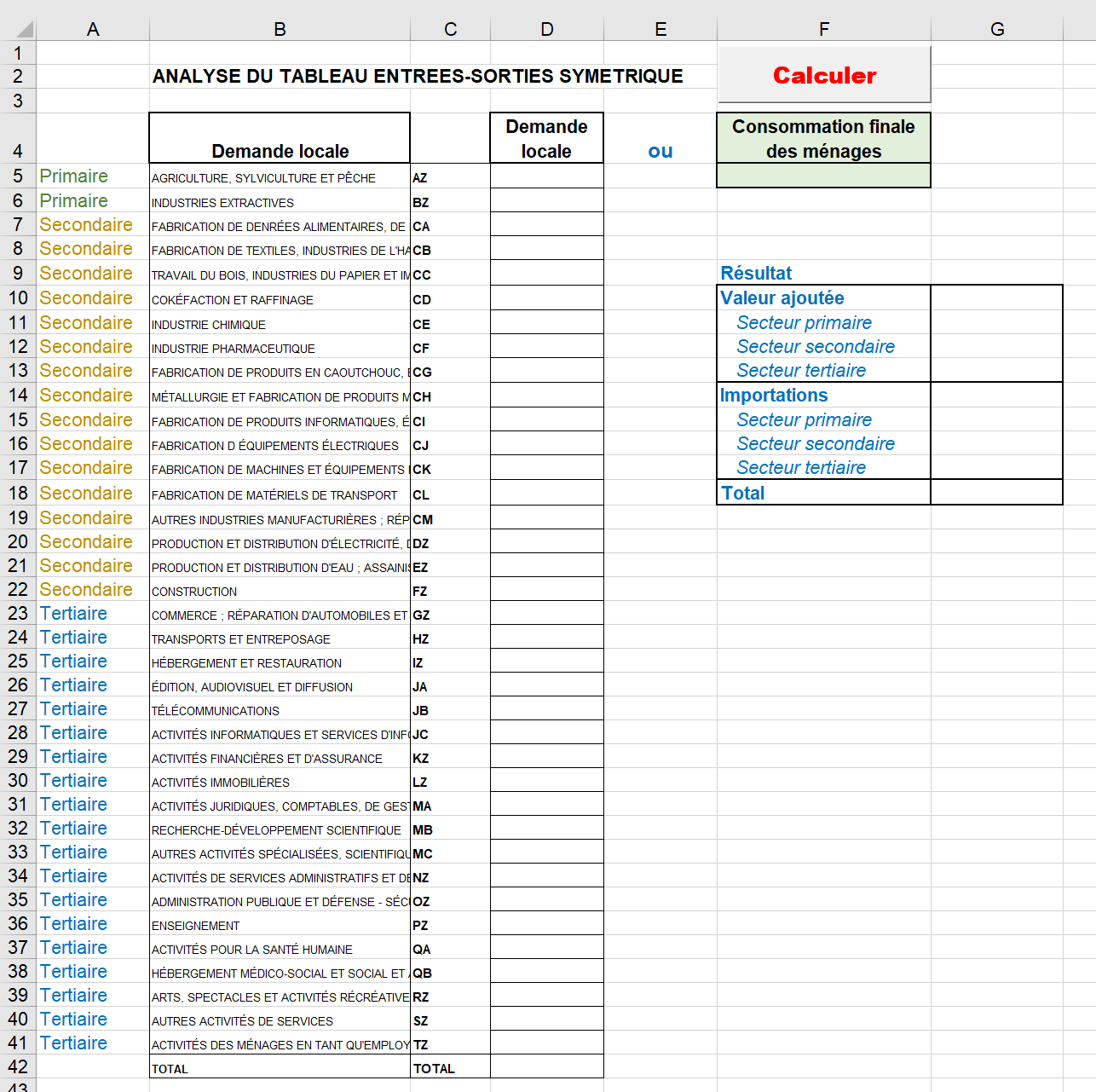Click the Résultat label

(x=756, y=273)
